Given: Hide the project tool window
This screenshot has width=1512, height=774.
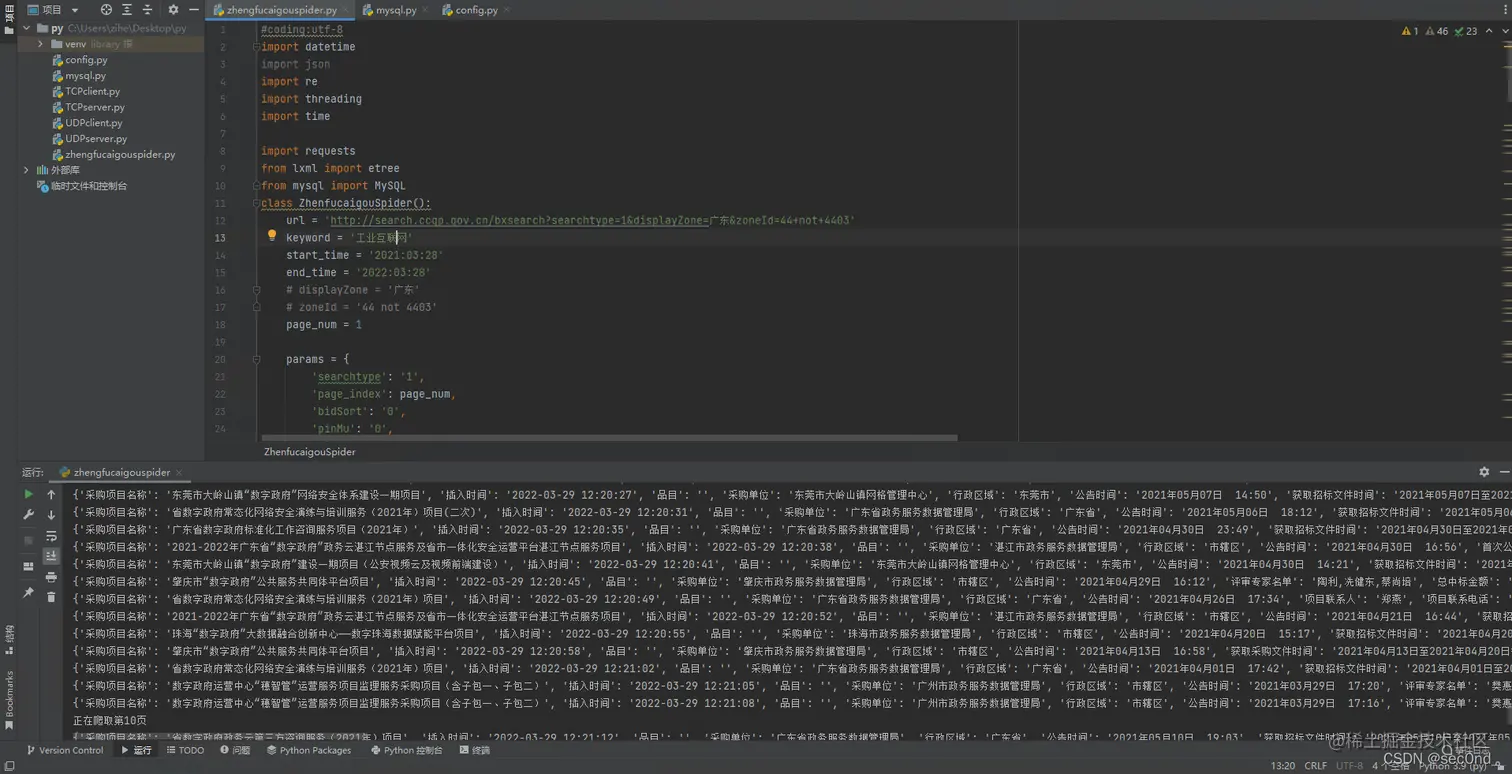Looking at the screenshot, I should [194, 10].
